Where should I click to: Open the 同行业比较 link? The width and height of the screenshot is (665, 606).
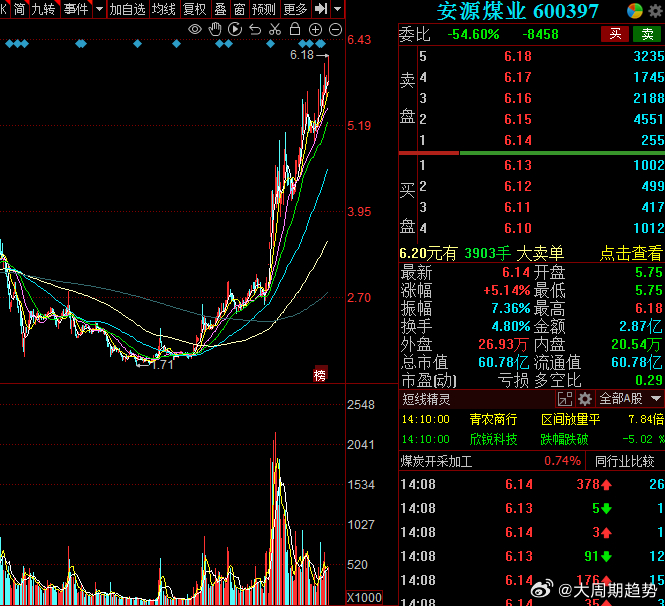click(629, 461)
